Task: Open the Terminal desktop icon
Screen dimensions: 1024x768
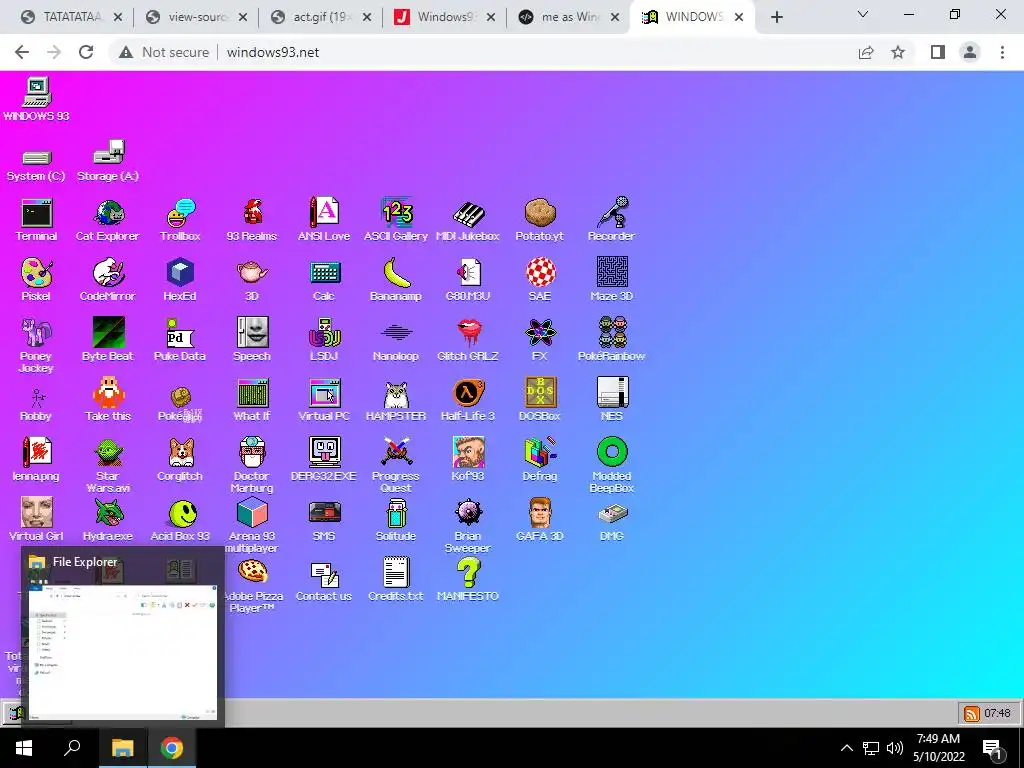Action: pyautogui.click(x=37, y=220)
